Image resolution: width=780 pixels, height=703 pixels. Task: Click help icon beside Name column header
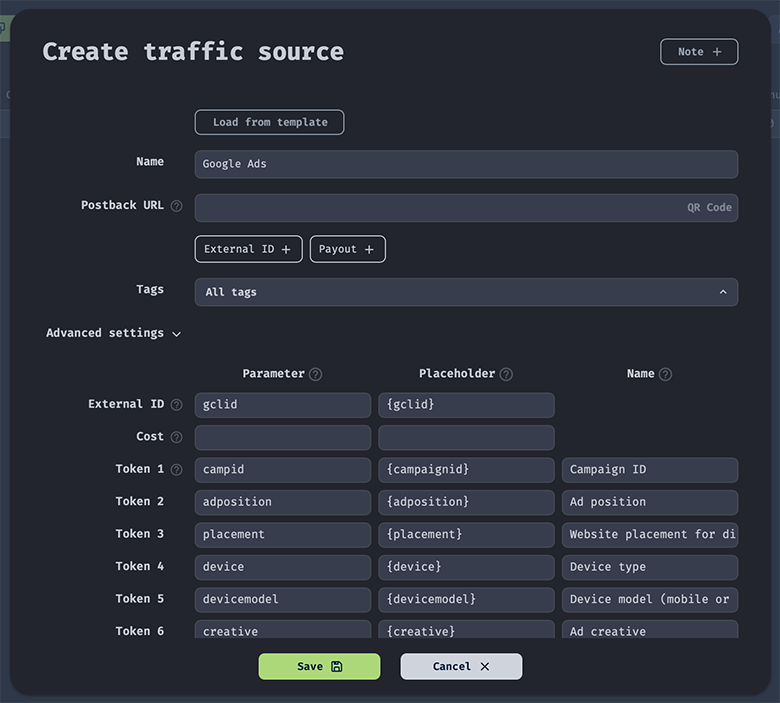point(666,374)
